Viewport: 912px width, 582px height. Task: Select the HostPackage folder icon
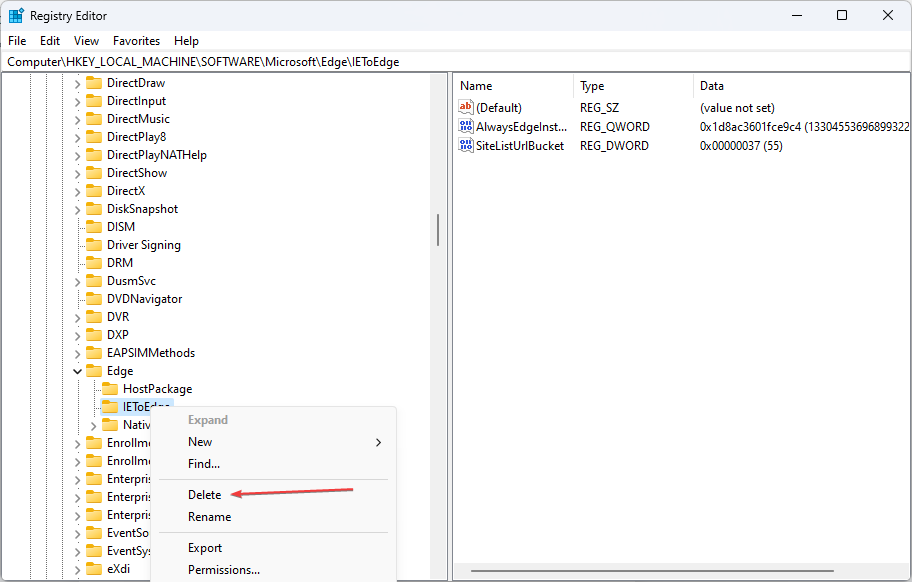point(110,390)
